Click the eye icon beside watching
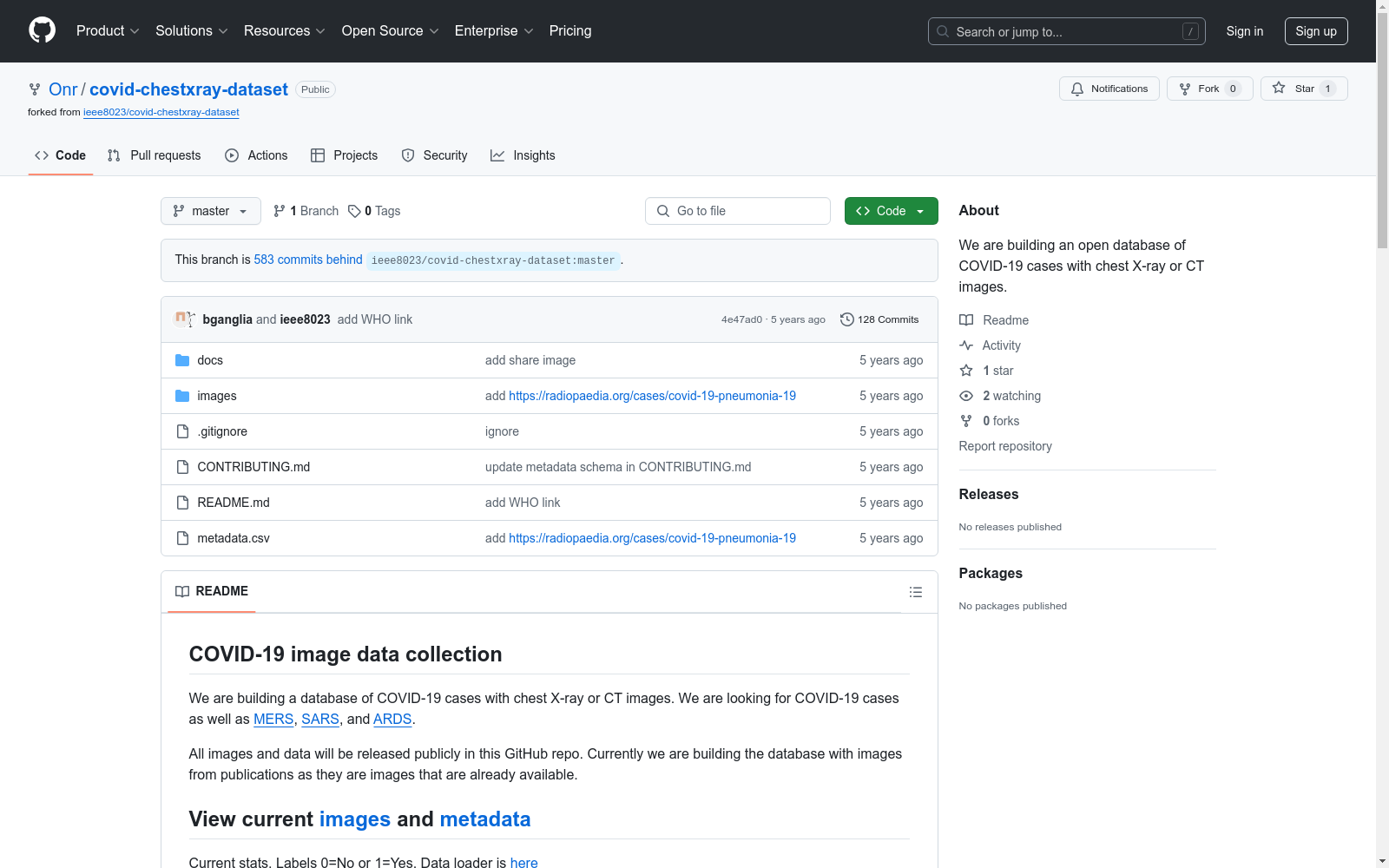The image size is (1389, 868). [x=966, y=396]
